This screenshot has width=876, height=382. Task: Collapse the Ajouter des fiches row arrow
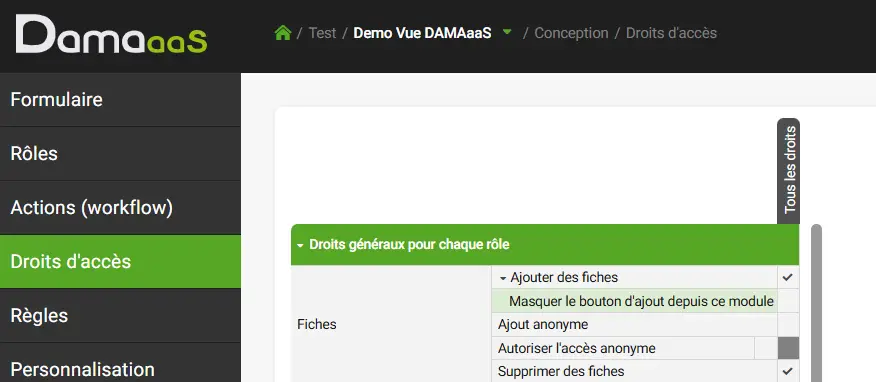[x=503, y=278]
